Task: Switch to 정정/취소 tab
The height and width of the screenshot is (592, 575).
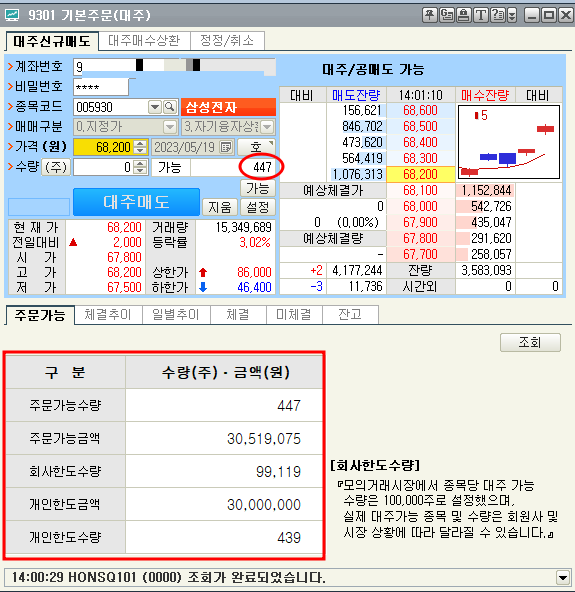Action: point(227,40)
